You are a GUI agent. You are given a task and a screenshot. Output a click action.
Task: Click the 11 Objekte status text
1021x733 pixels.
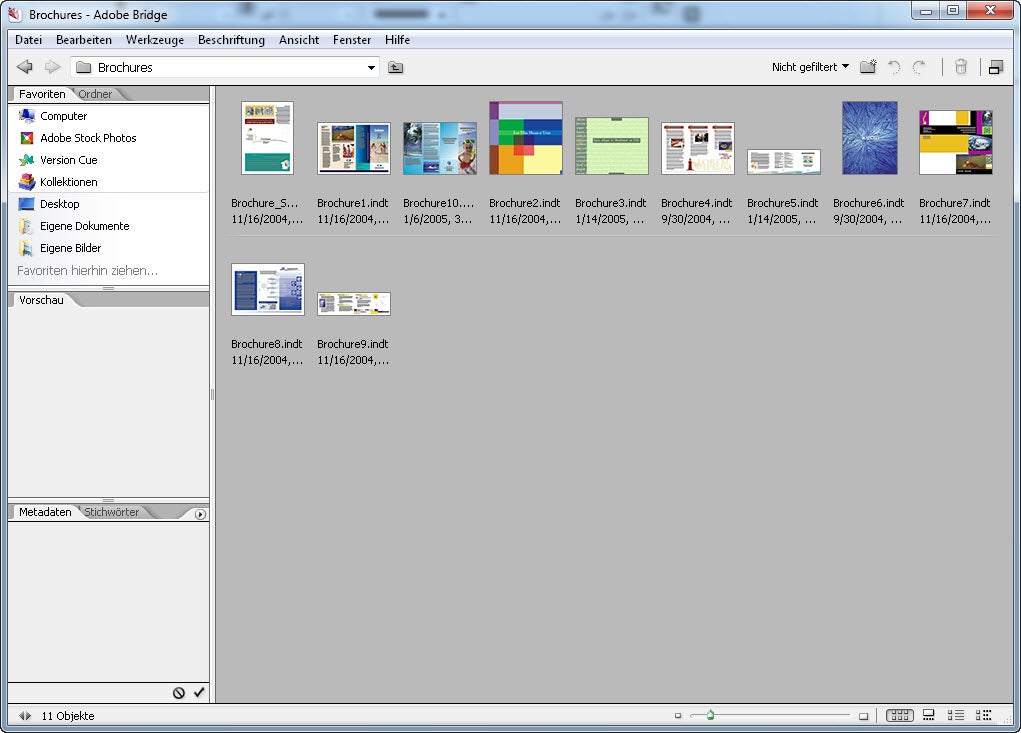(68, 716)
